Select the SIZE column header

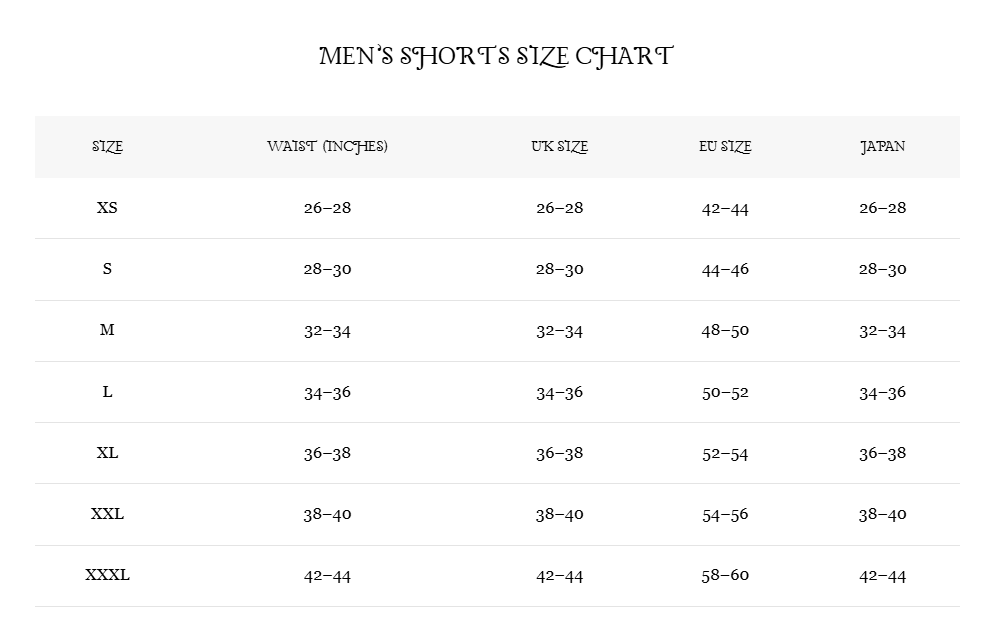[x=107, y=147]
